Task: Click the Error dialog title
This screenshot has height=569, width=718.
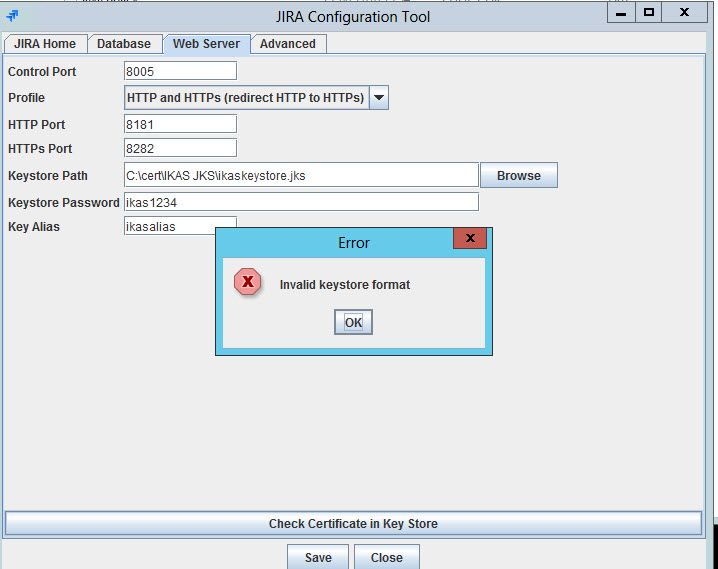Action: [354, 243]
